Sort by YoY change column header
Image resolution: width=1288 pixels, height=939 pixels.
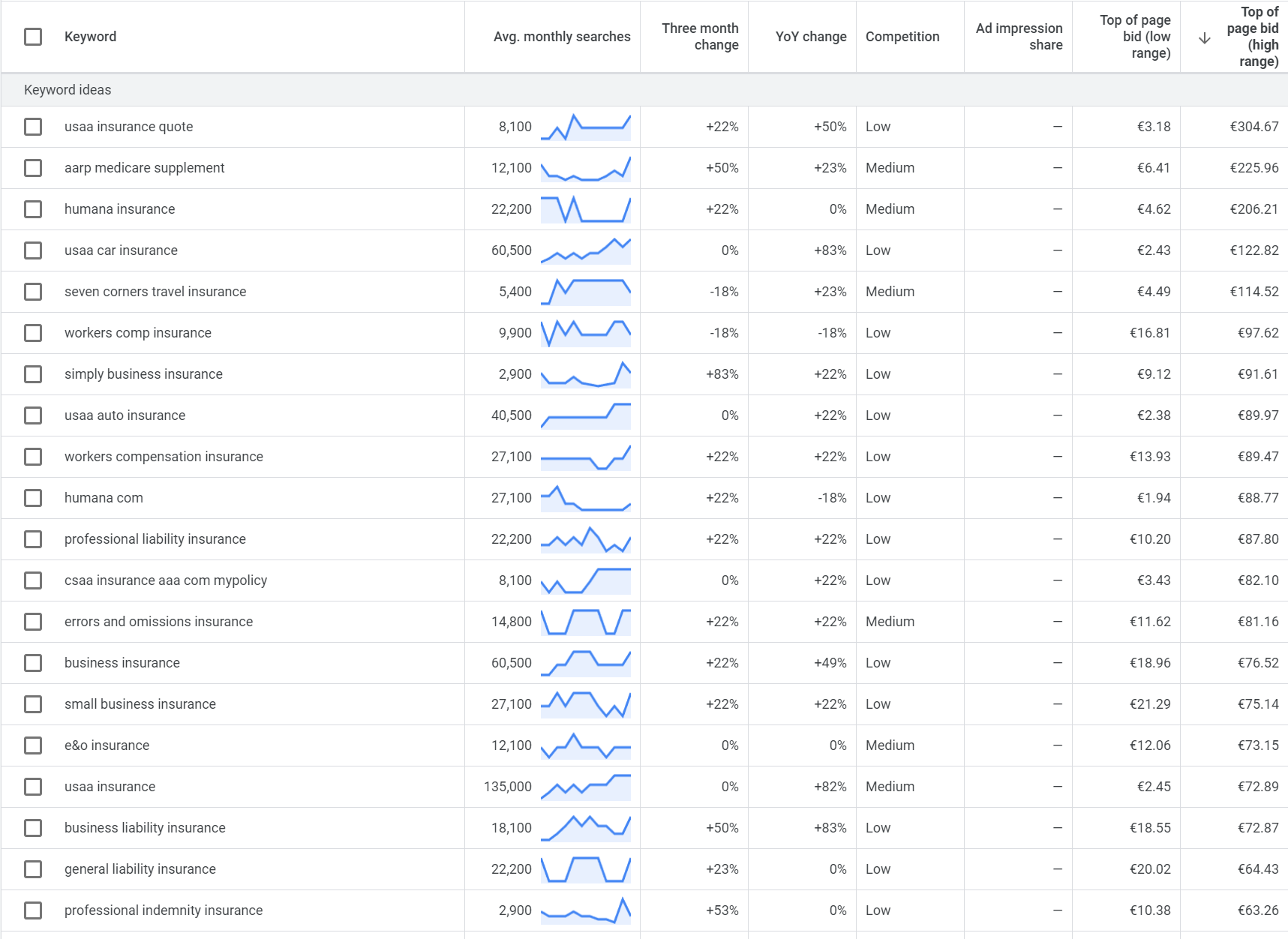[x=811, y=37]
